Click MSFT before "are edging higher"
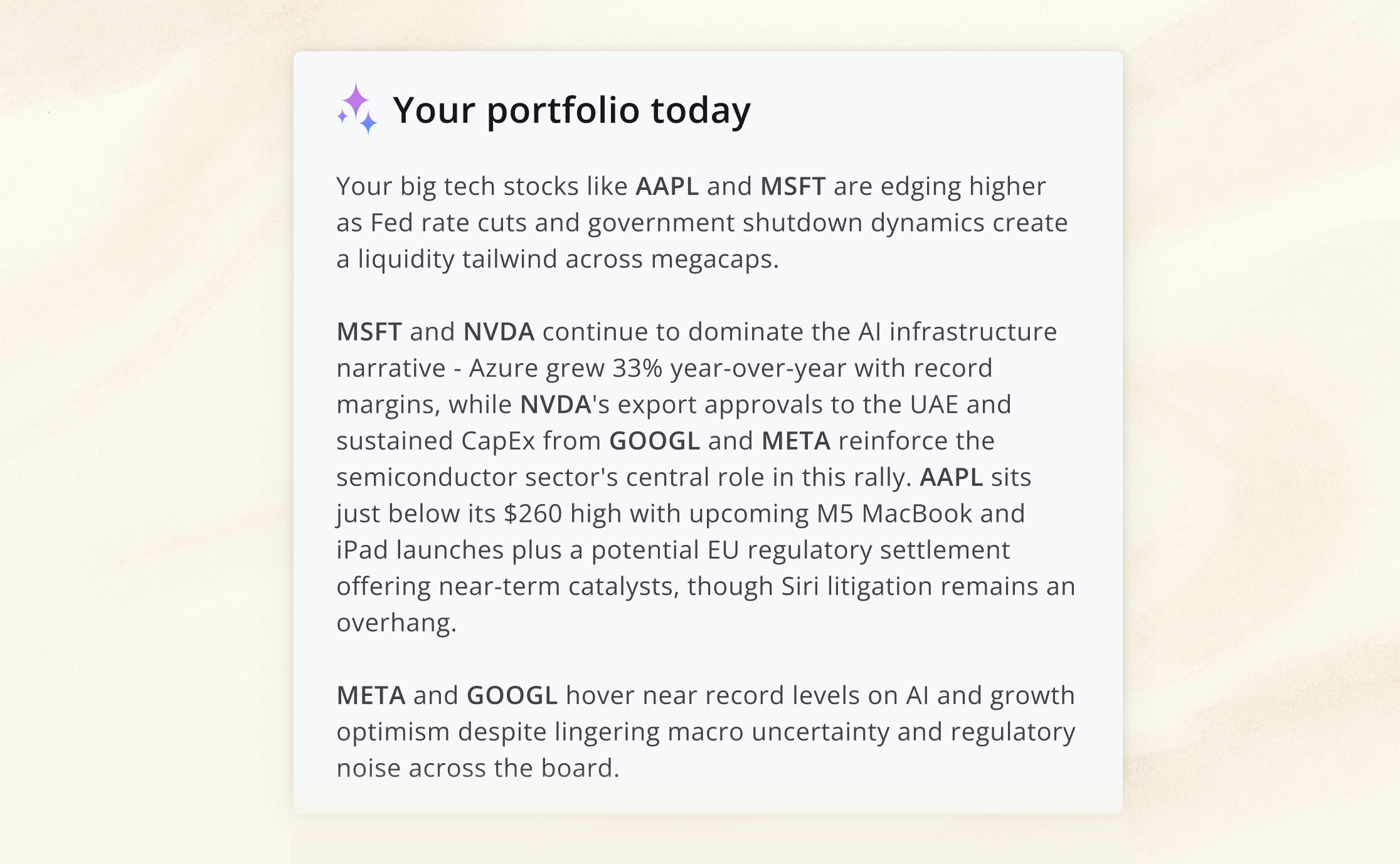 tap(793, 186)
